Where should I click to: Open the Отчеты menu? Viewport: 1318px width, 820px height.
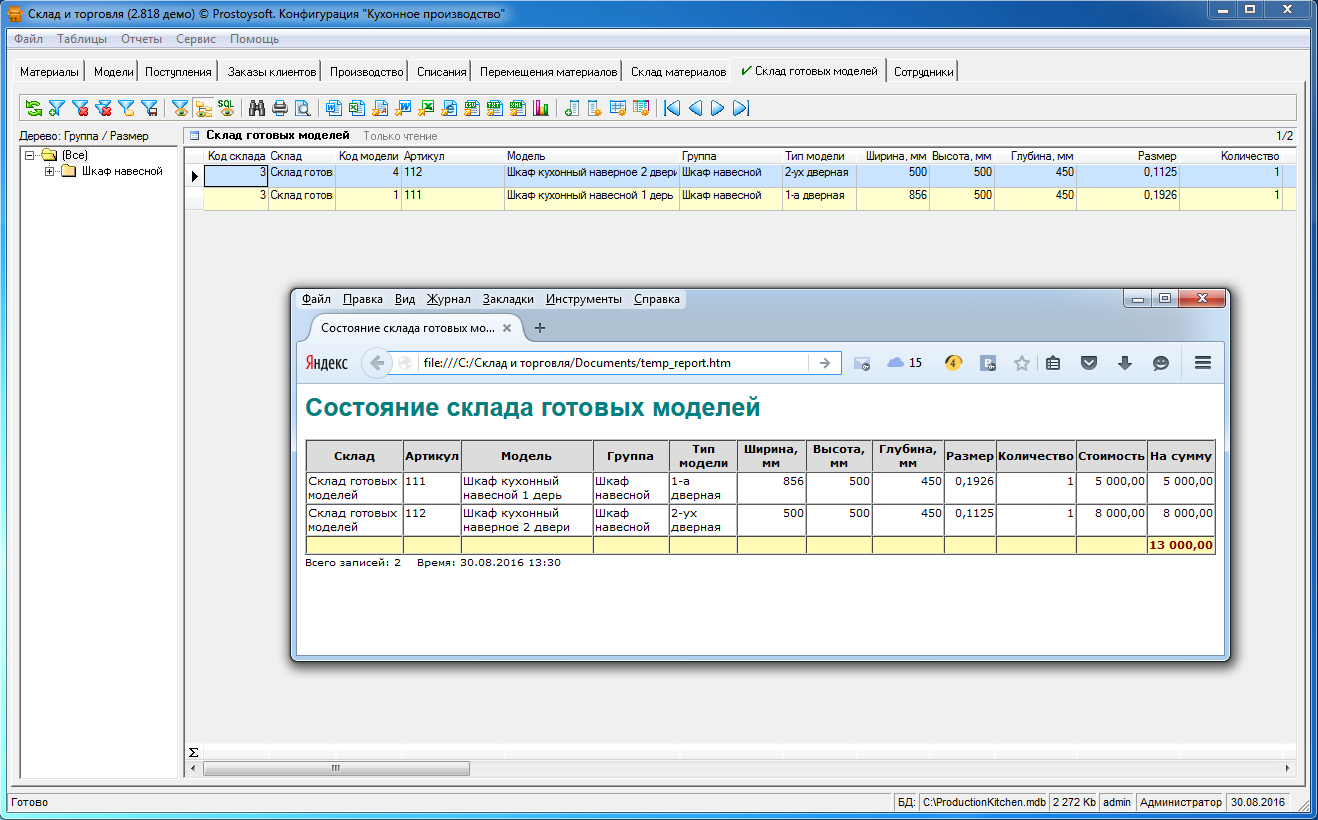tap(141, 39)
